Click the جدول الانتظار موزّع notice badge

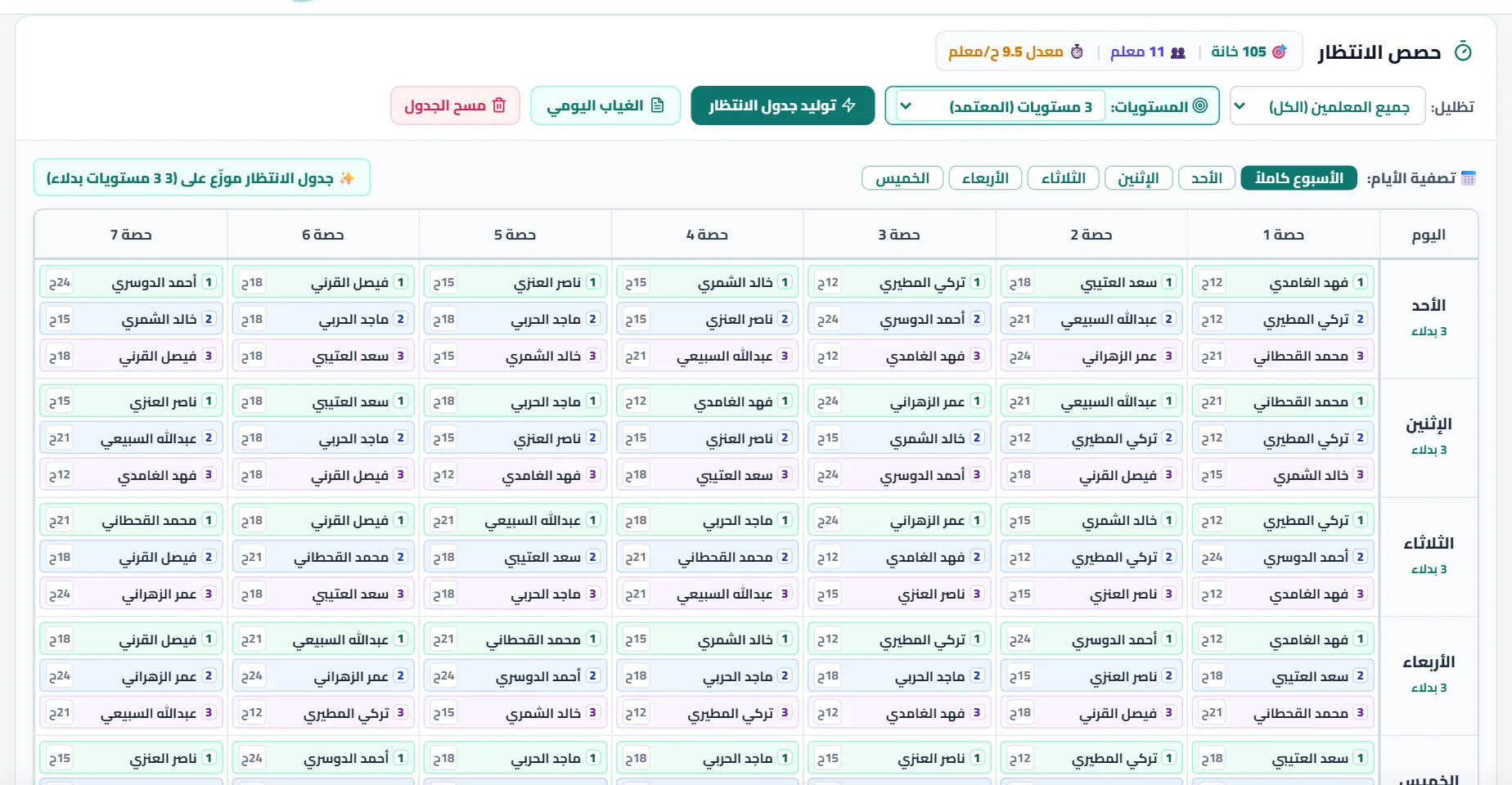click(x=202, y=177)
